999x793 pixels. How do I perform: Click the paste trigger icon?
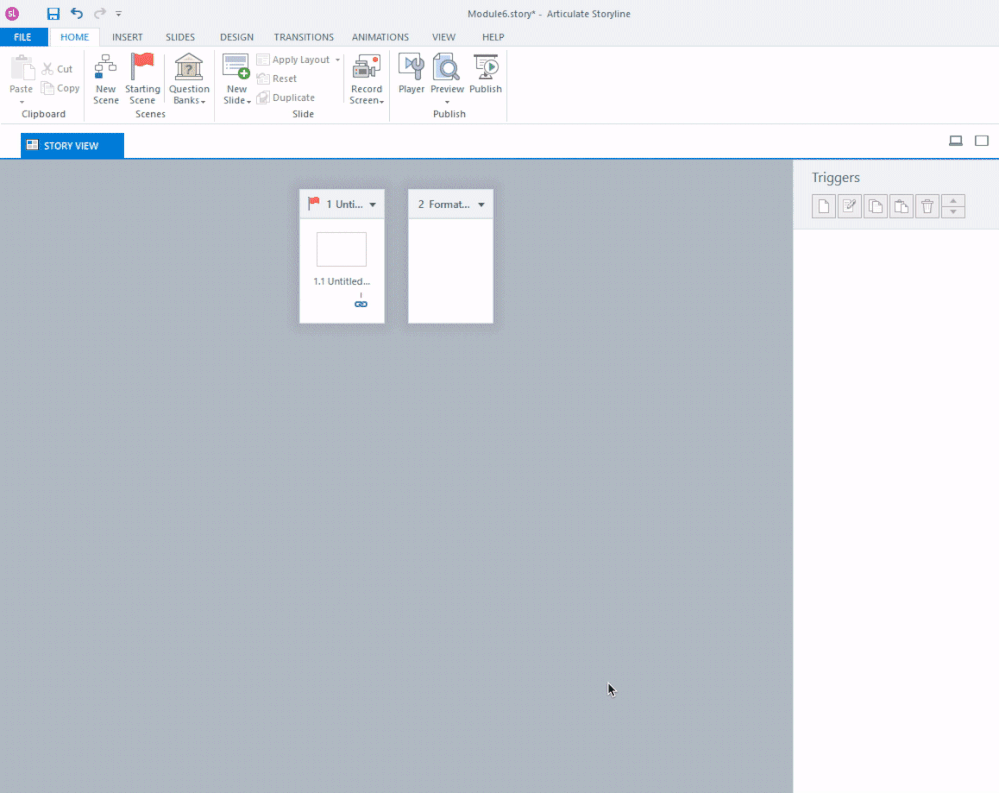click(x=901, y=207)
